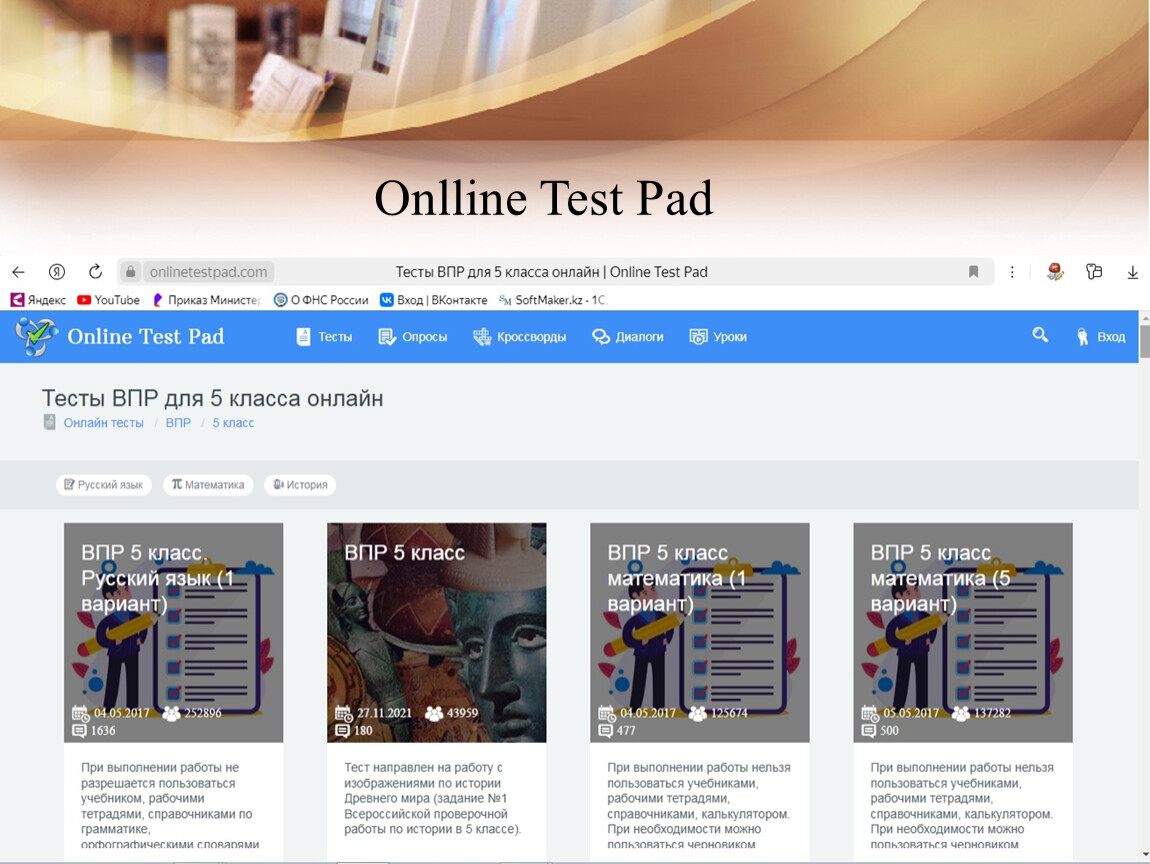
Task: Select the История subject filter
Action: (300, 485)
